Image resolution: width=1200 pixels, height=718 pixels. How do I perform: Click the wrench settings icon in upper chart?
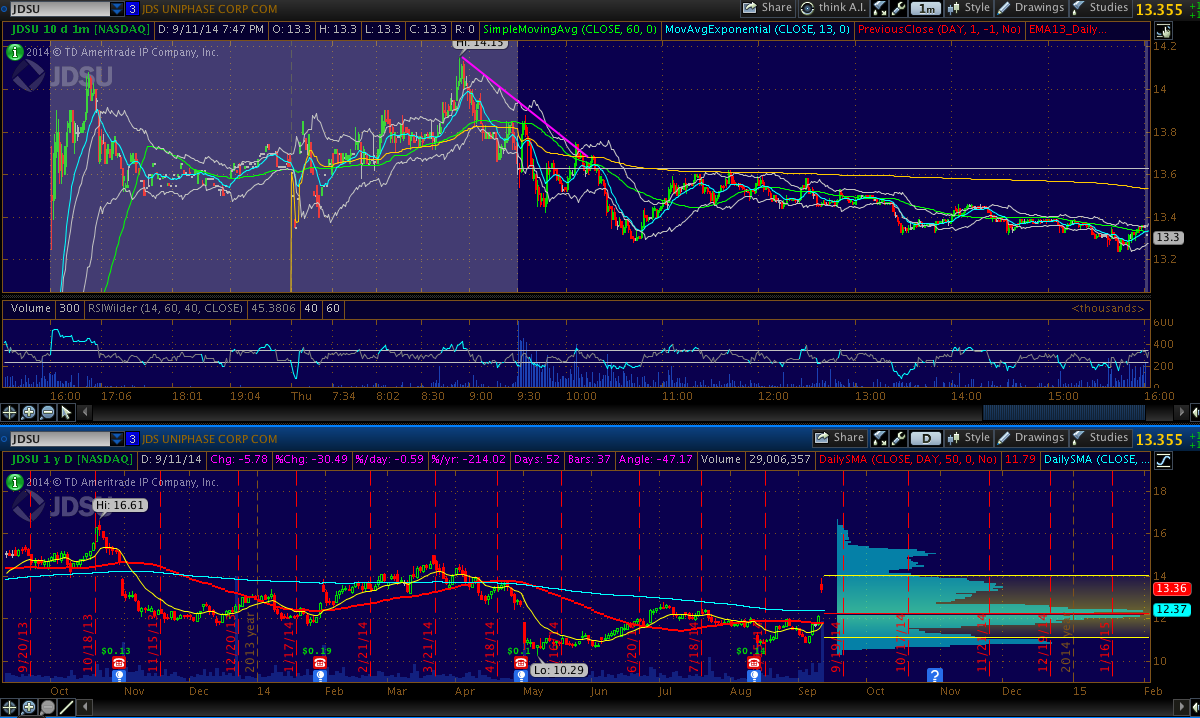click(x=897, y=8)
